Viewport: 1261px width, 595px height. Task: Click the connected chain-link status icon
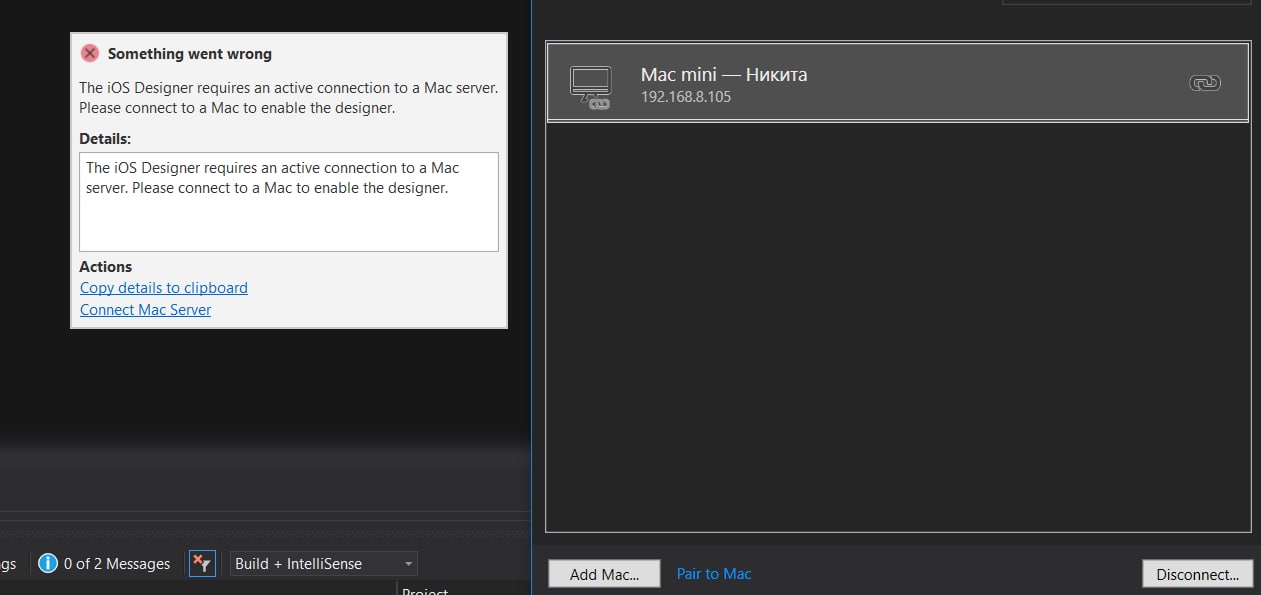coord(1205,83)
